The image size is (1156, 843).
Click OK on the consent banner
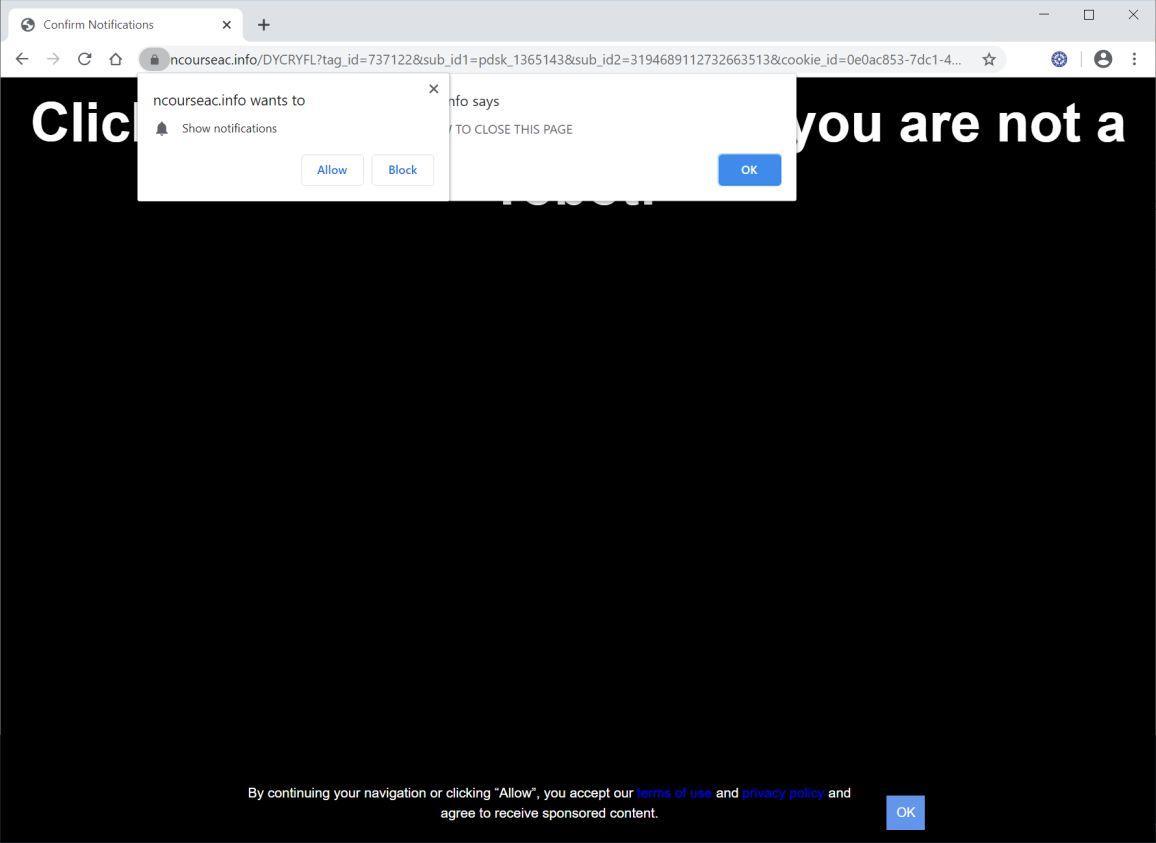904,812
